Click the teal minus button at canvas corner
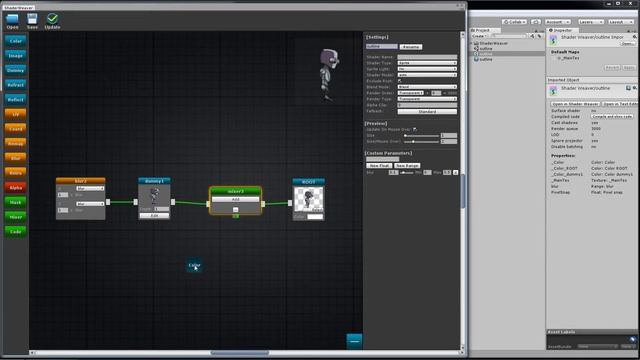Screen dimensions: 640x360 [x=354, y=341]
